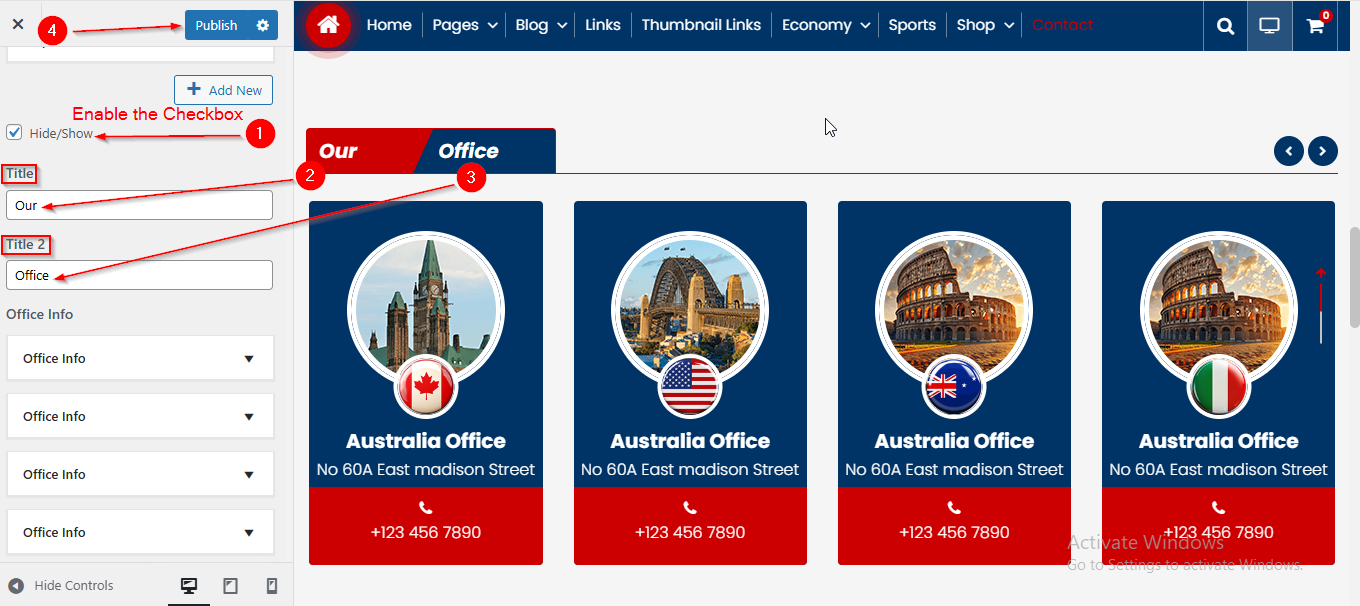Click the shopping cart icon

[x=1315, y=26]
